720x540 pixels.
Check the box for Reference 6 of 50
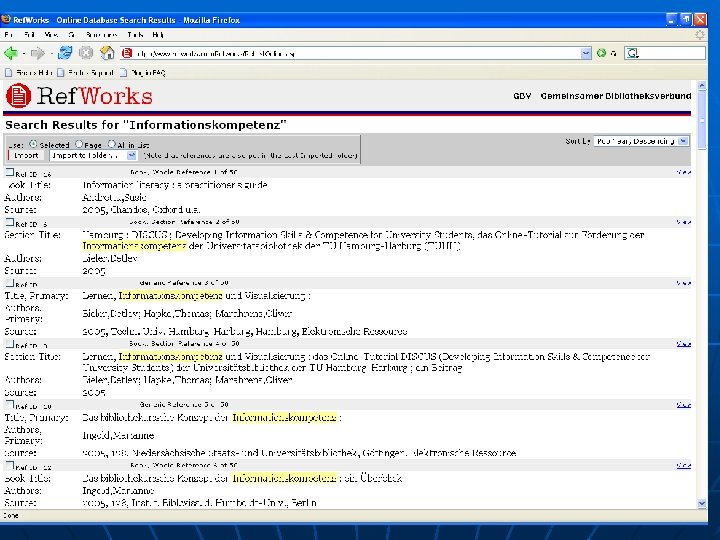(10, 465)
